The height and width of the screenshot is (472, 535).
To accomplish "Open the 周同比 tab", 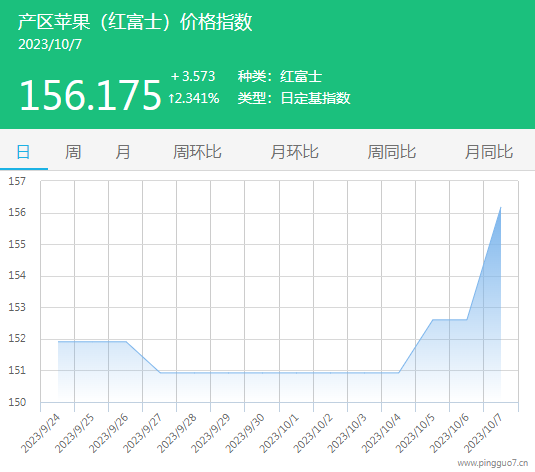I will coord(392,152).
